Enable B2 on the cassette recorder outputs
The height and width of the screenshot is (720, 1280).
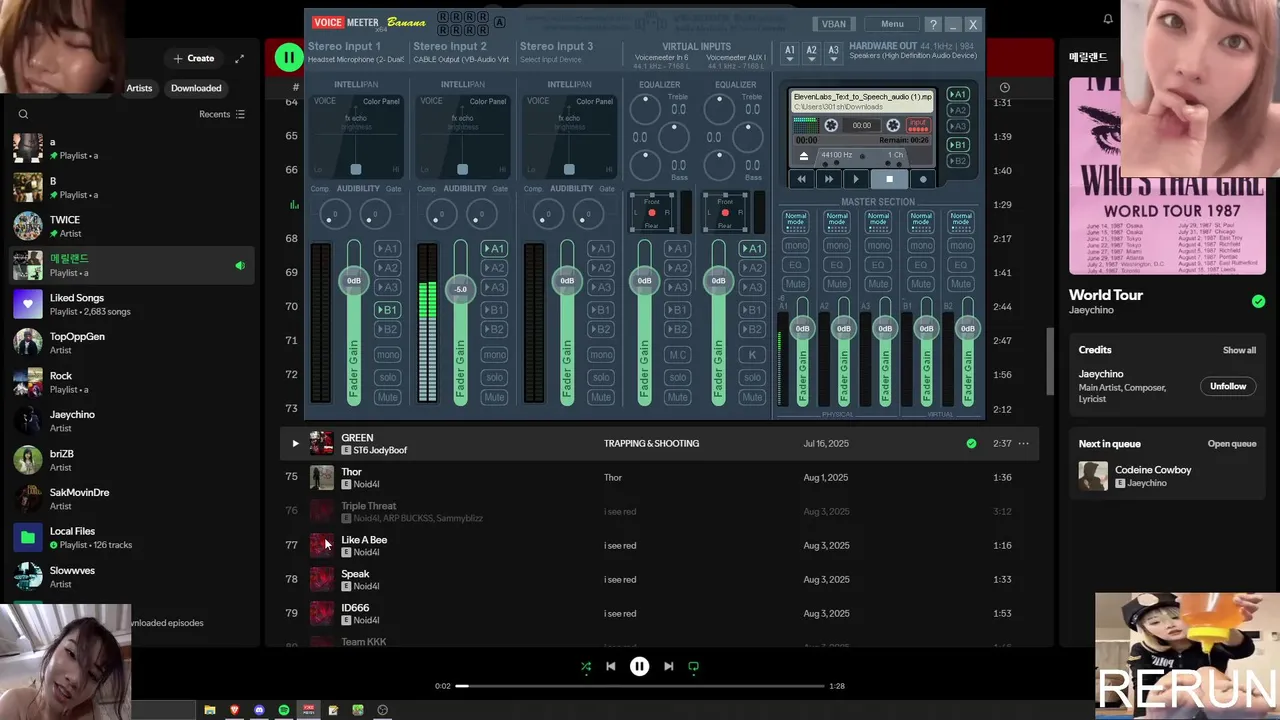[957, 161]
